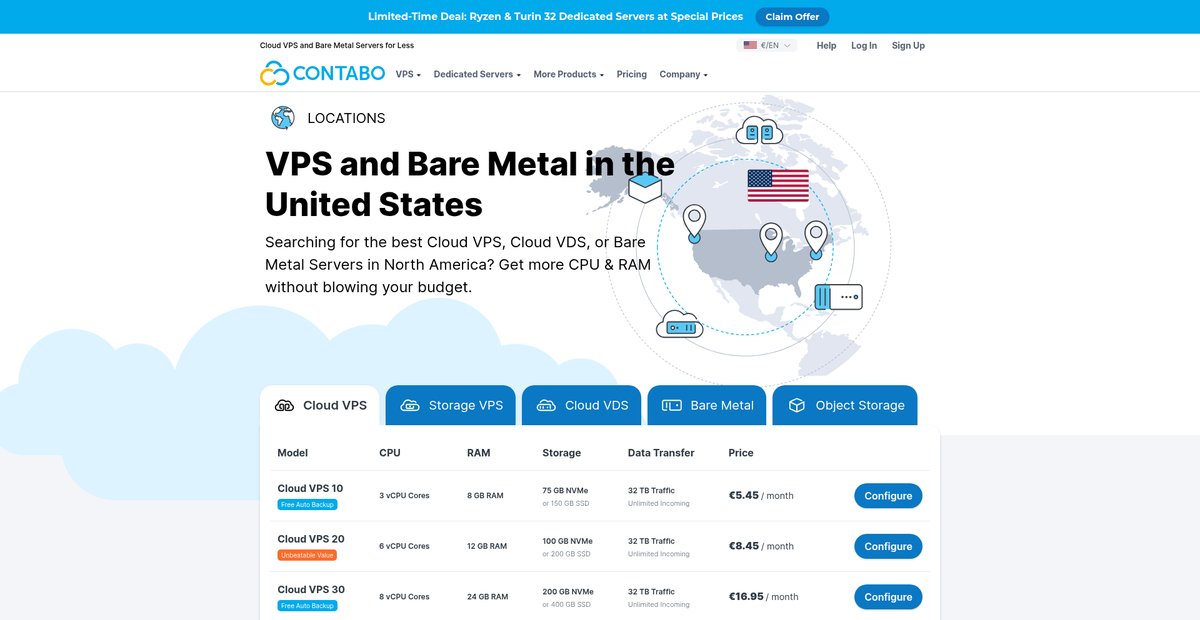Click the west coast location pin on map
This screenshot has width=1200, height=620.
pos(694,223)
